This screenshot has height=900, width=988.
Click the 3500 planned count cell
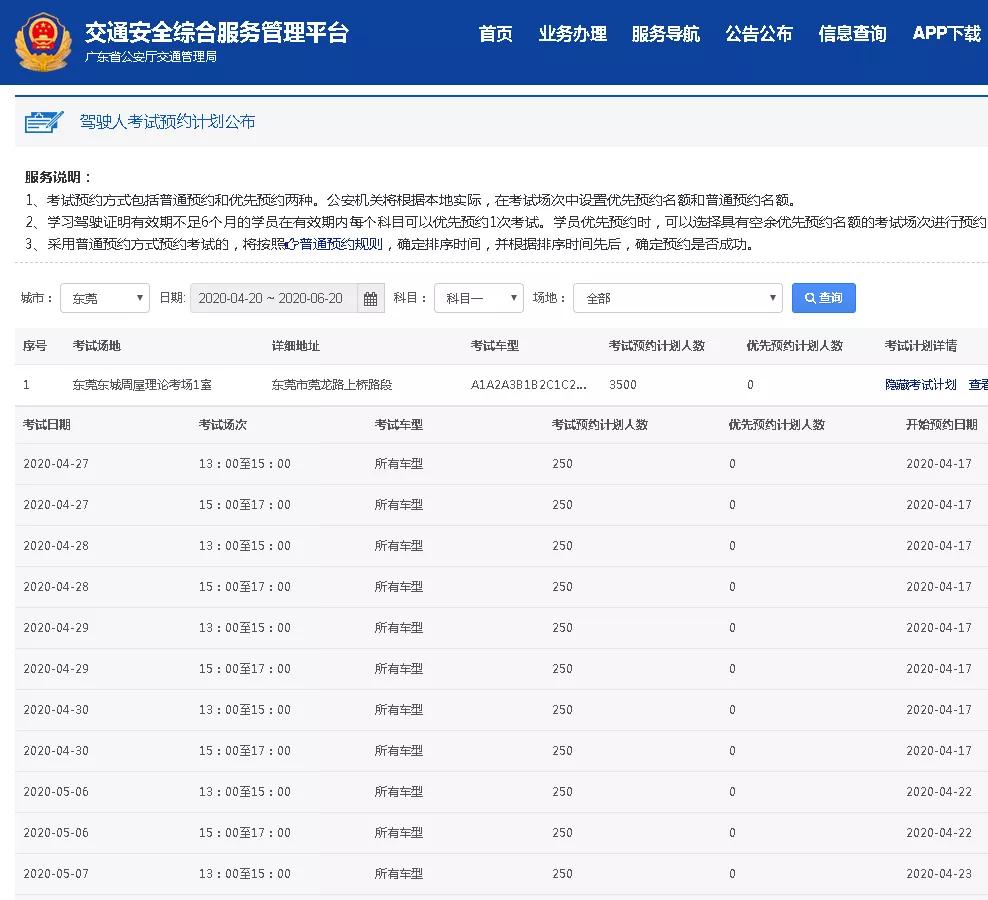pos(623,384)
